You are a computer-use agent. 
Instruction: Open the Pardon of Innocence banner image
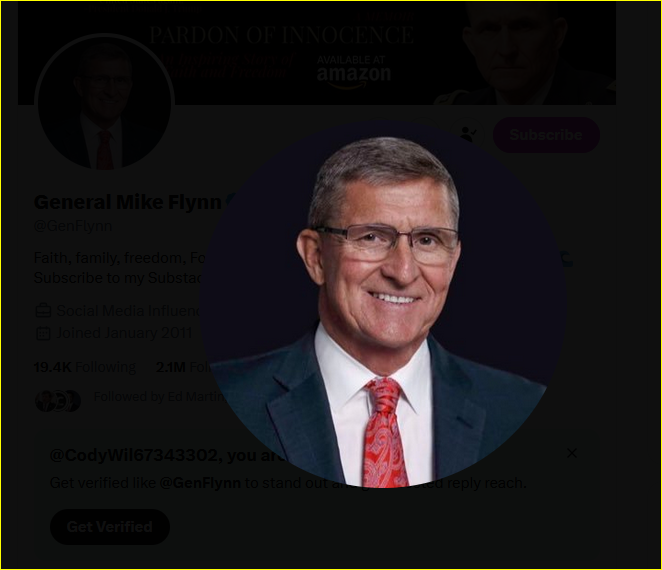(x=317, y=53)
